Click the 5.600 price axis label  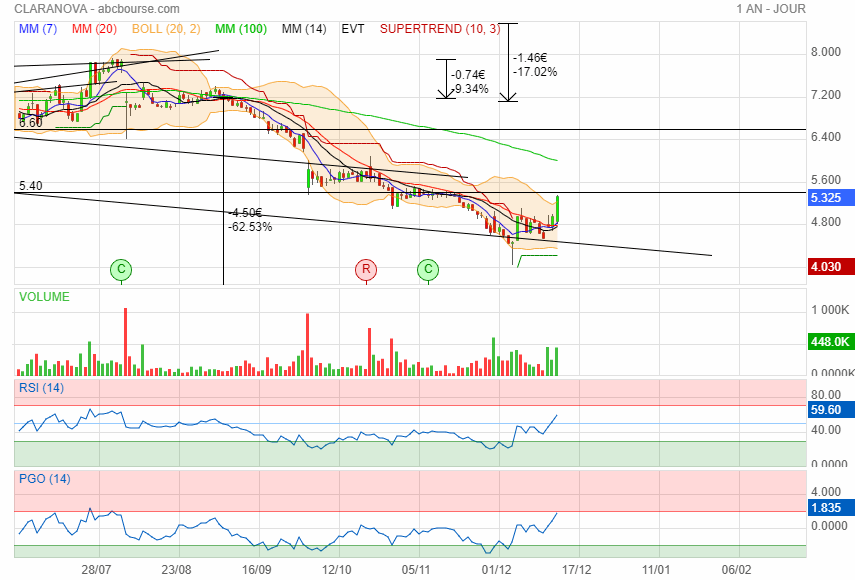[826, 180]
